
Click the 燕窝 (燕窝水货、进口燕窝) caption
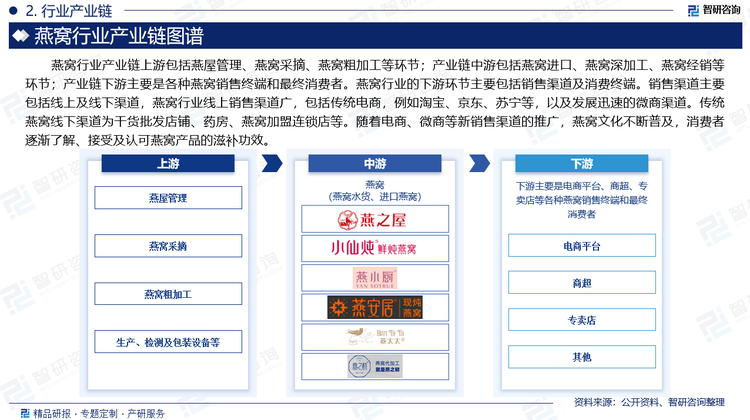pyautogui.click(x=375, y=190)
